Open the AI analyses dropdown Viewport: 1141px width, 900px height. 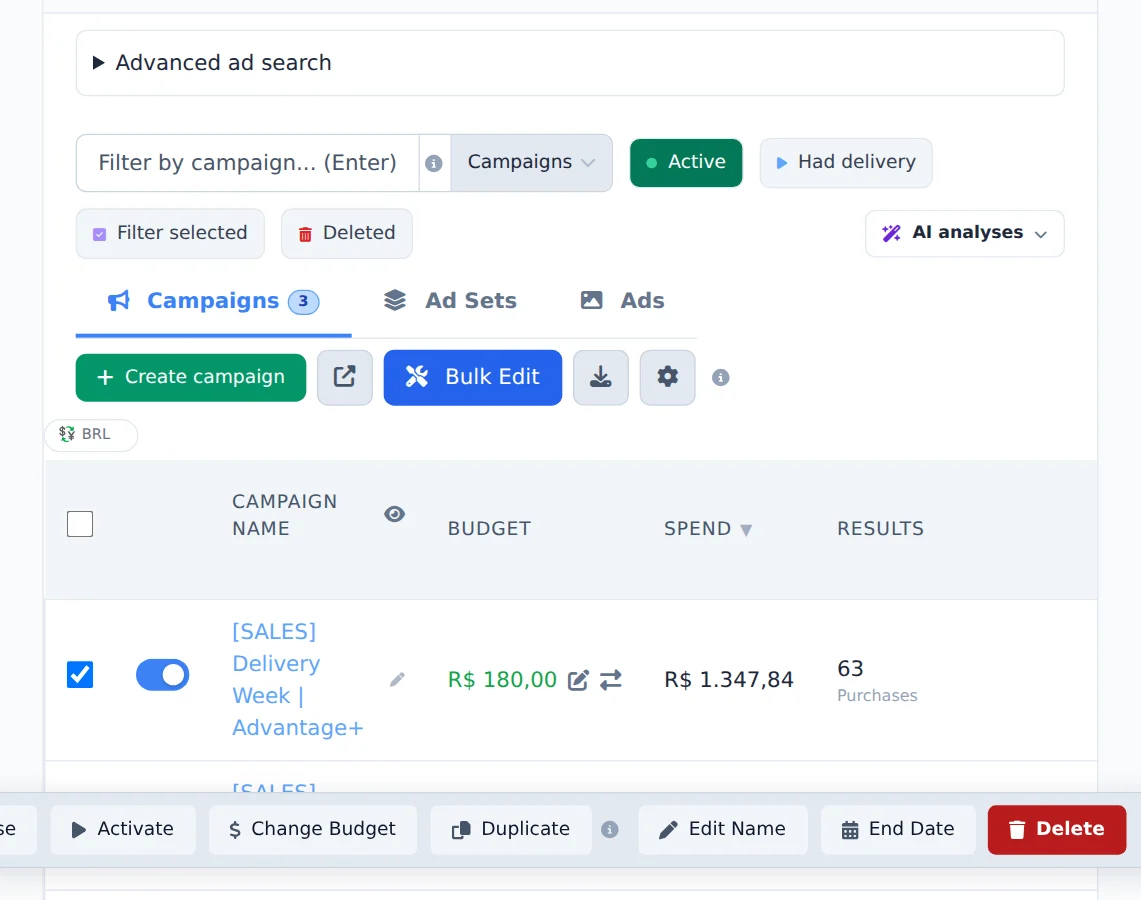964,233
